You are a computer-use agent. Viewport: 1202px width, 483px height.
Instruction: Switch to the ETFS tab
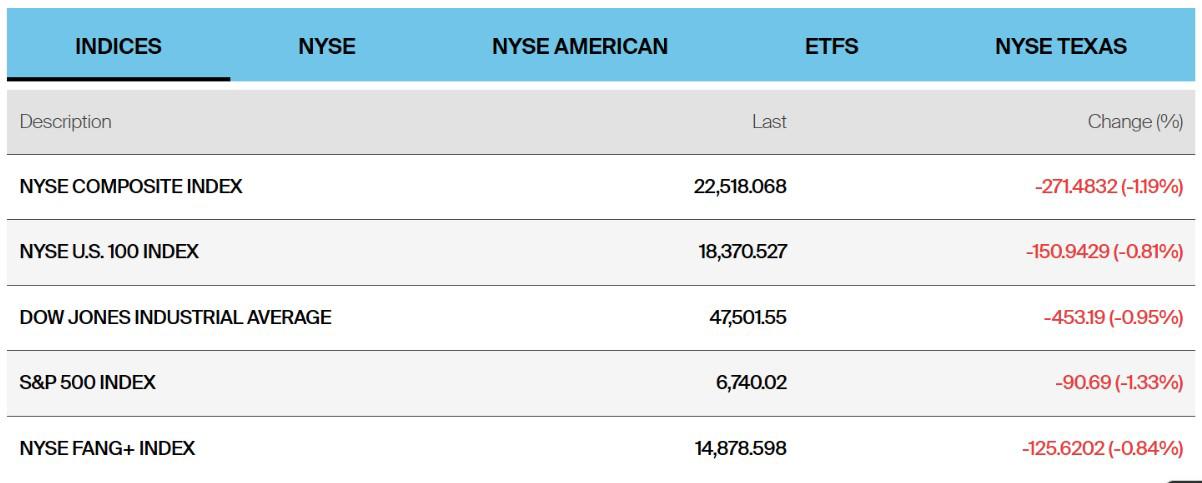coord(832,46)
